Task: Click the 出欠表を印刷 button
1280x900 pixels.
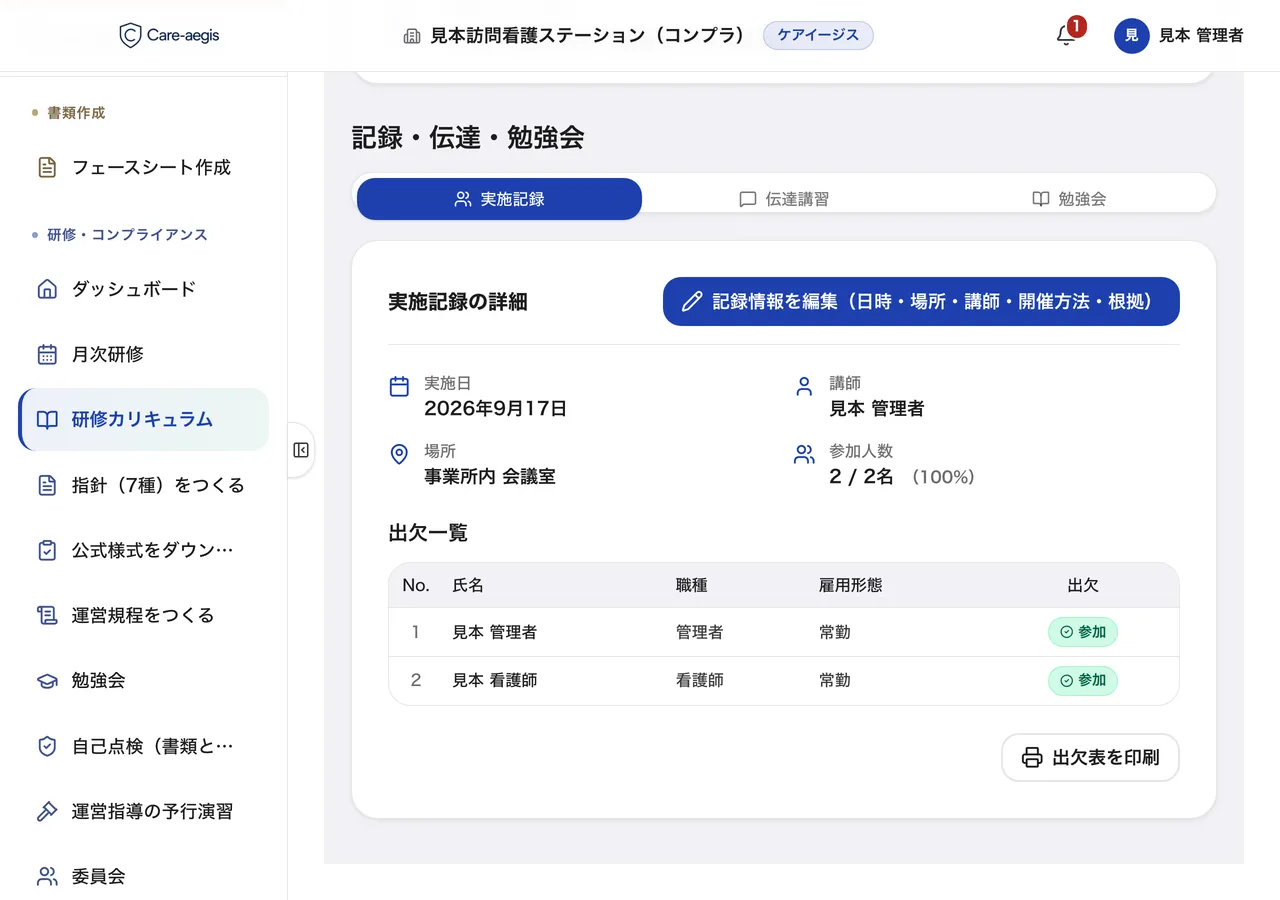Action: (1090, 757)
